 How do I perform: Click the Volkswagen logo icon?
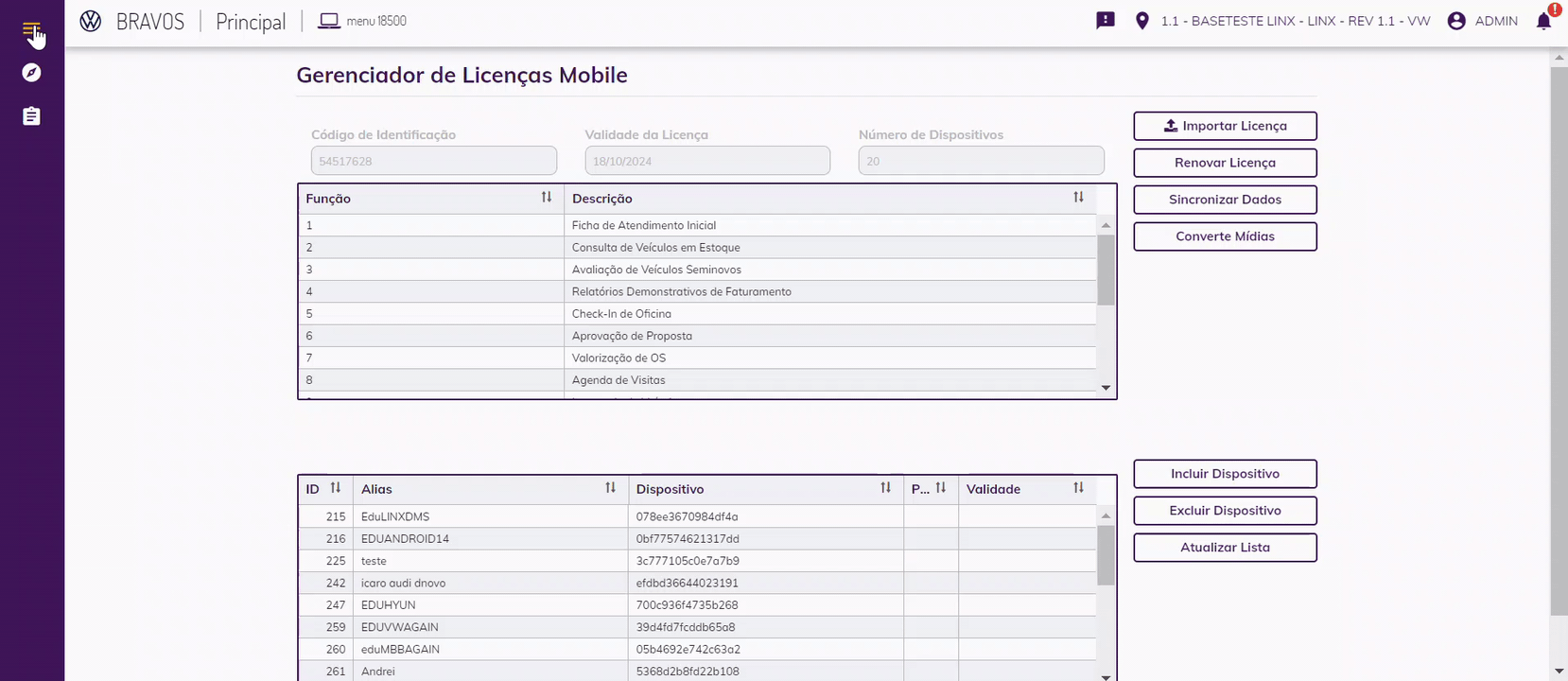(91, 21)
